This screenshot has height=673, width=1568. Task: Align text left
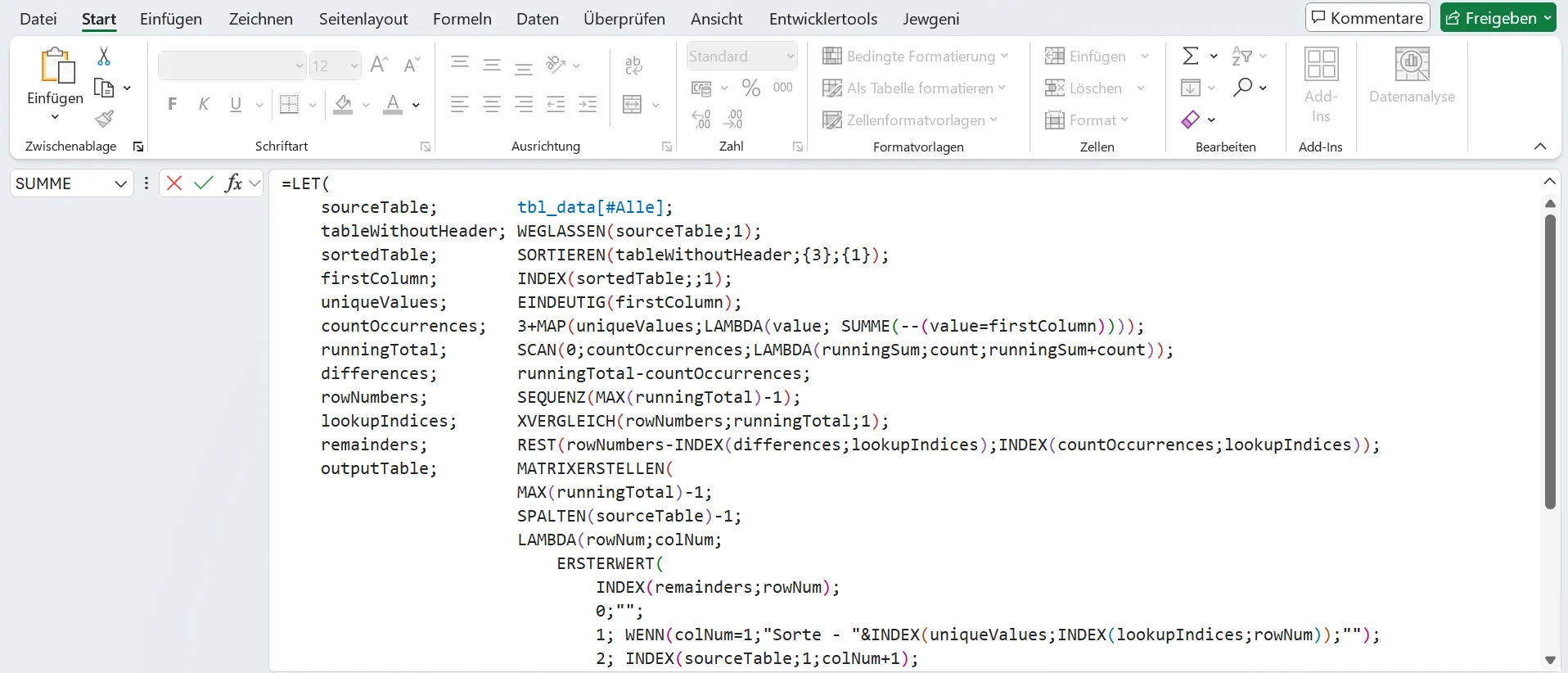click(460, 104)
